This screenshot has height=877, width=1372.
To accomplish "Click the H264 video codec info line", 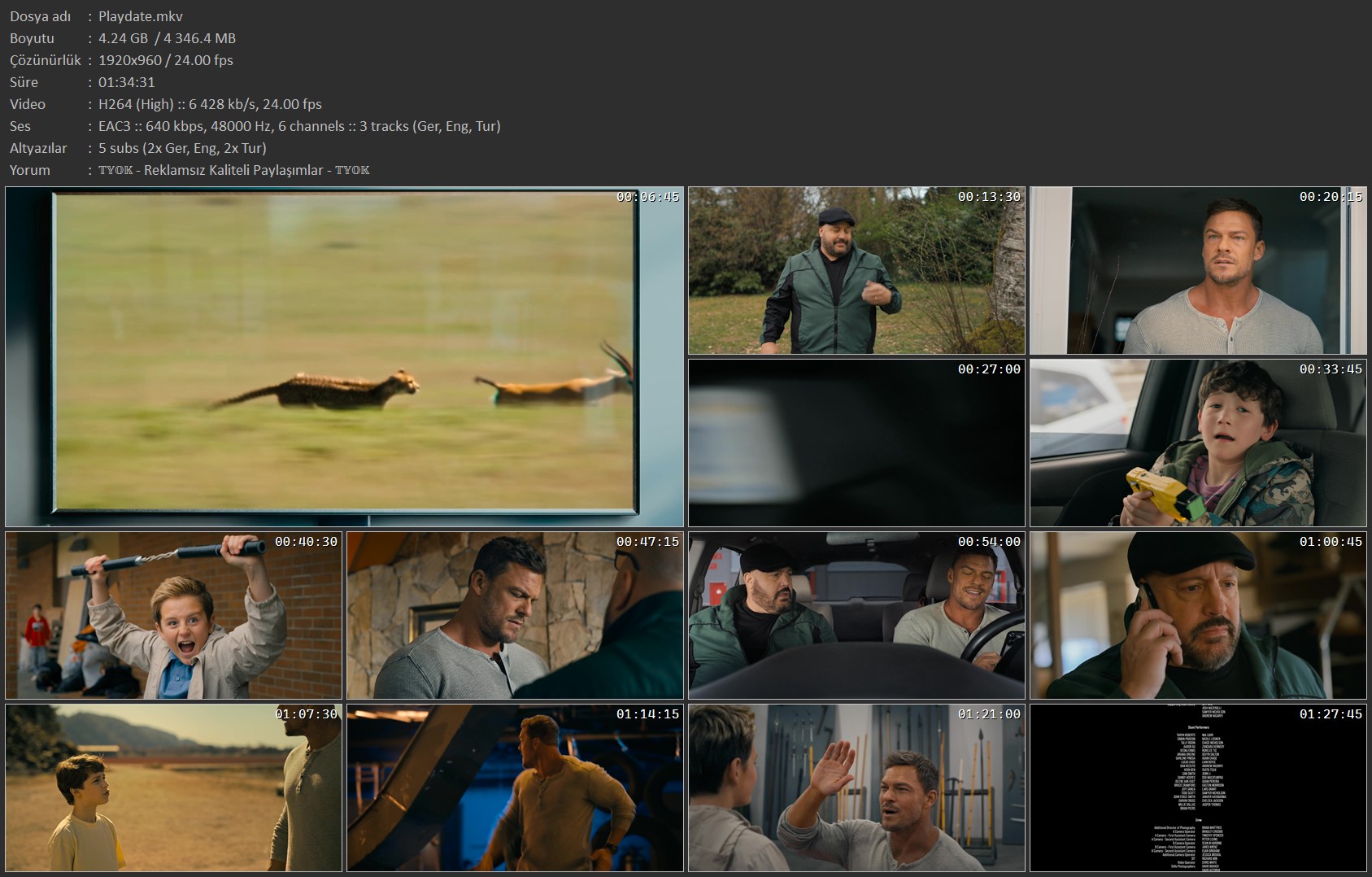I will click(210, 104).
